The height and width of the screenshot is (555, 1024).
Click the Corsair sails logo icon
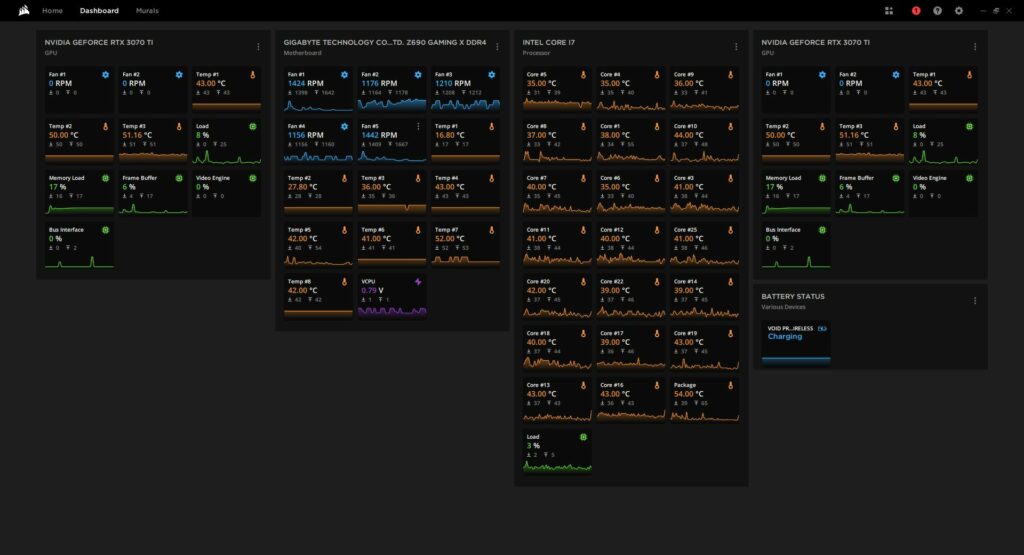tap(24, 10)
